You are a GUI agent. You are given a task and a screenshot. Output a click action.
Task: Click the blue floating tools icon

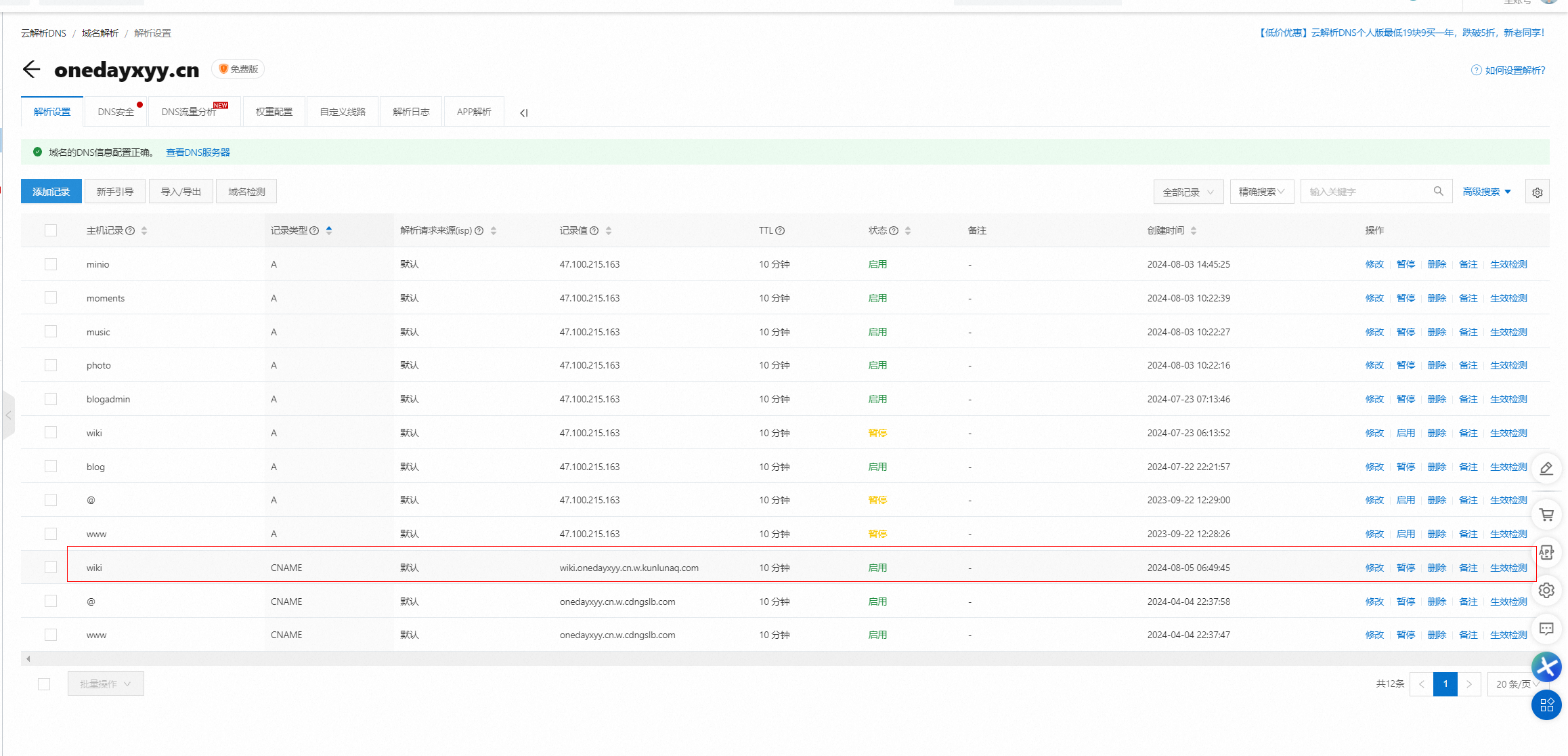click(x=1546, y=667)
